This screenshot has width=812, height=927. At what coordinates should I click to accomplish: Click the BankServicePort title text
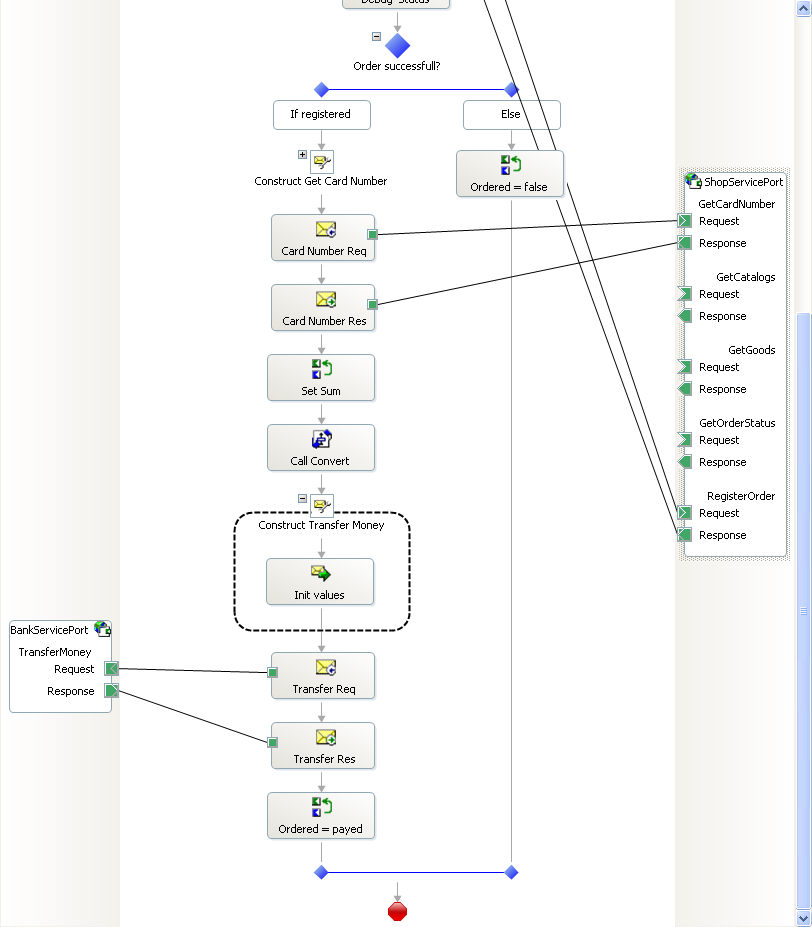(x=49, y=630)
